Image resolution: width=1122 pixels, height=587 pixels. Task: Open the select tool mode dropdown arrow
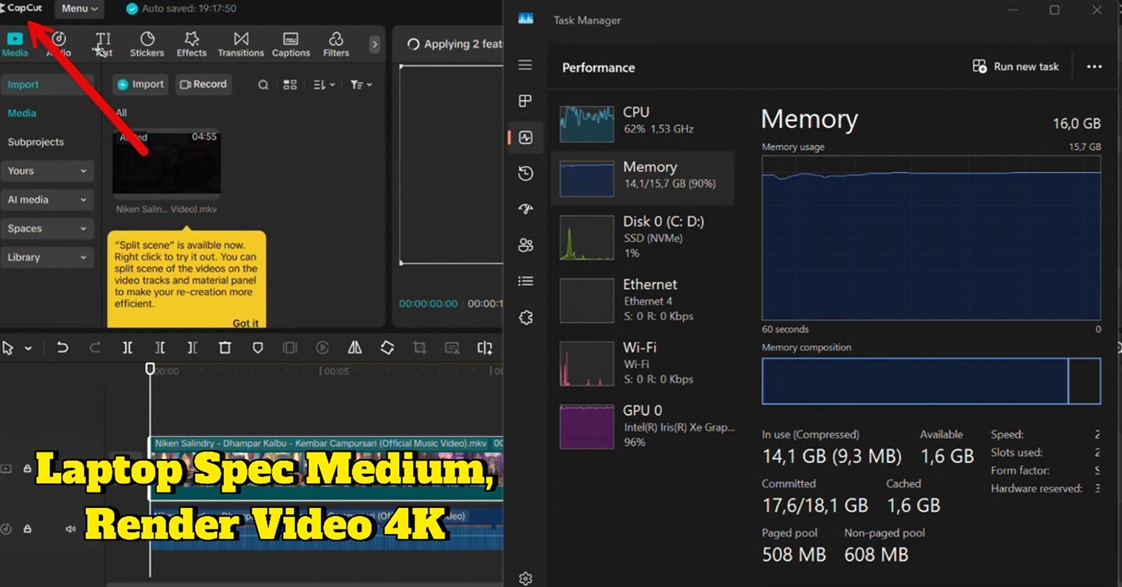click(28, 348)
